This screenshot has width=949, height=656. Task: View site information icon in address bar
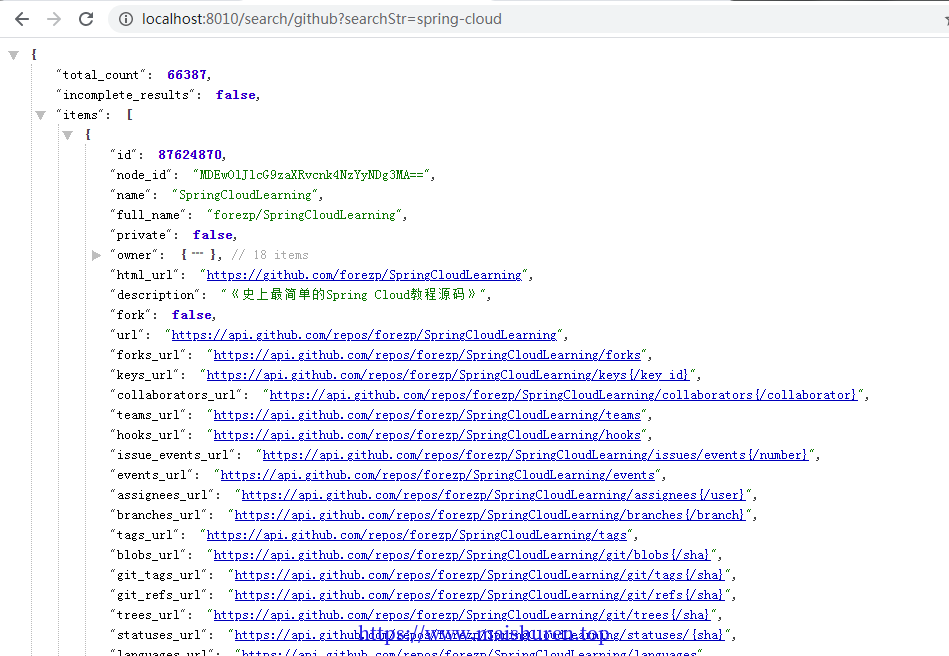pyautogui.click(x=126, y=19)
